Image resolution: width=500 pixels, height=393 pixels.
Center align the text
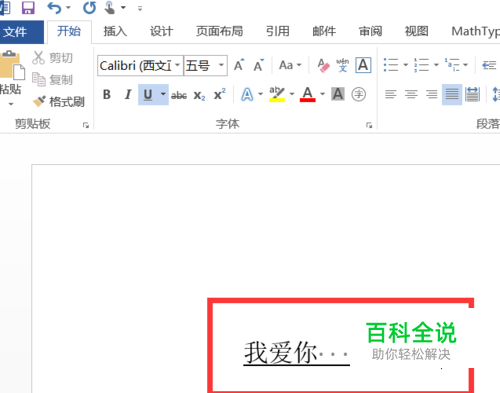[x=411, y=95]
